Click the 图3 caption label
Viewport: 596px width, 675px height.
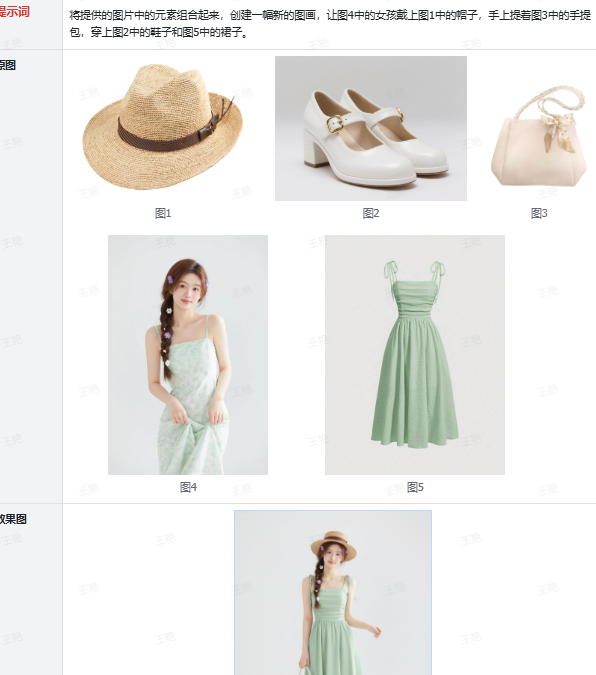point(539,213)
